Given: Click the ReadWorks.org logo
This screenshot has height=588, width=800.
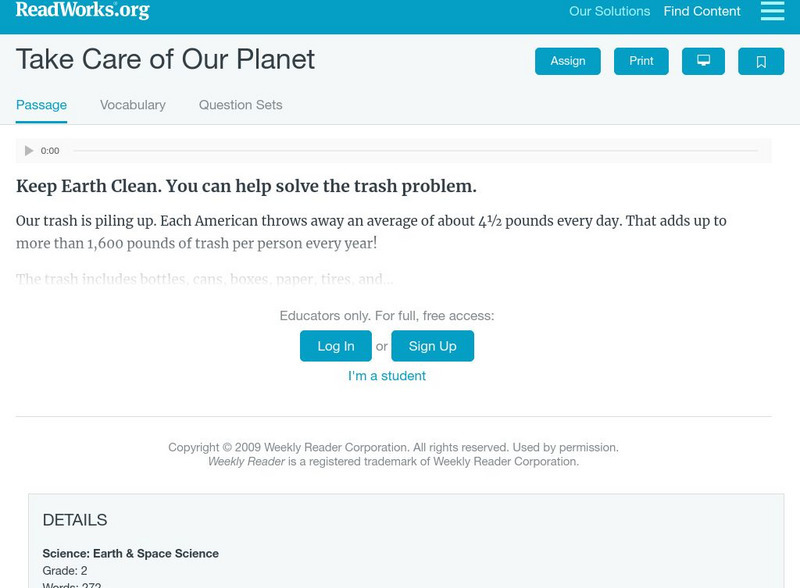Looking at the screenshot, I should (x=83, y=11).
